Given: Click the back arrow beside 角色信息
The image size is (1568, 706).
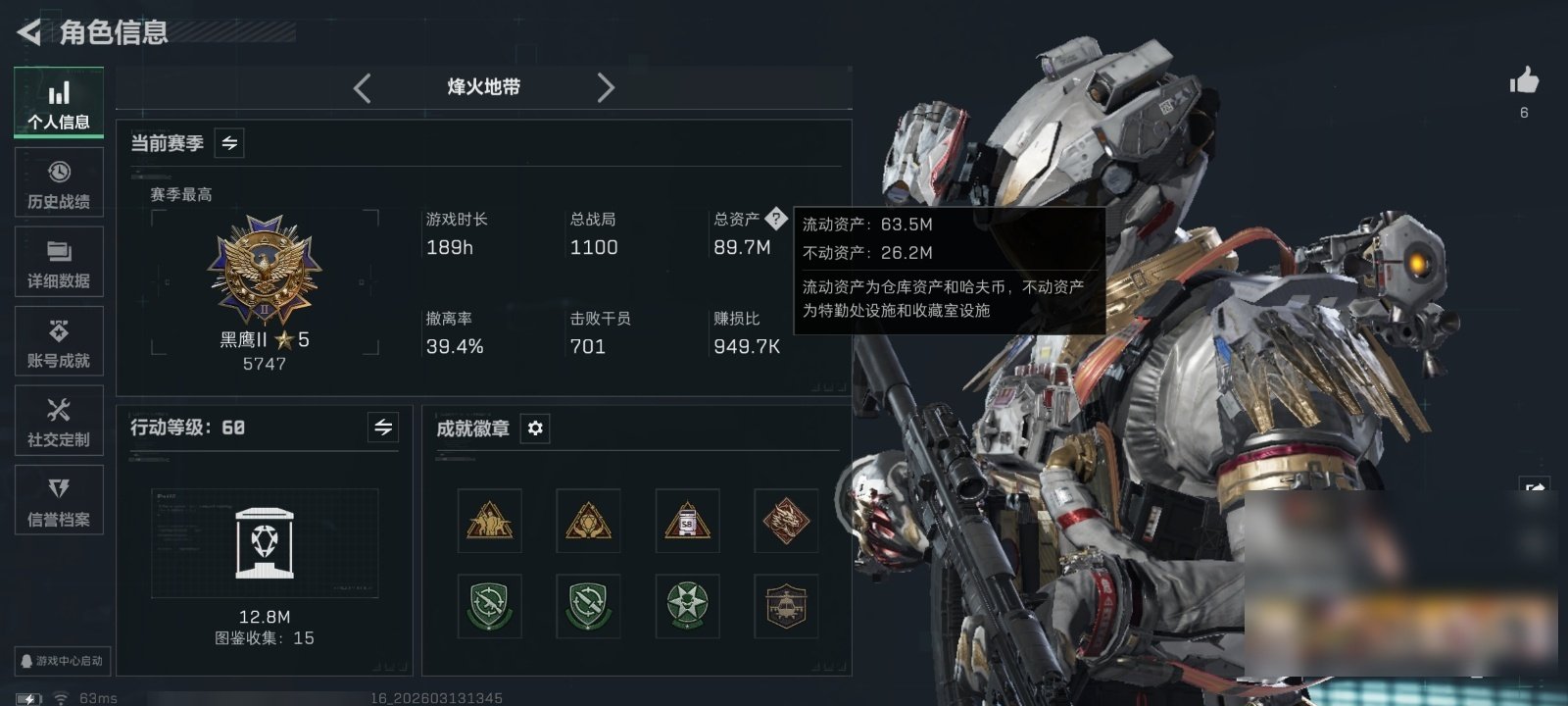Looking at the screenshot, I should coord(29,32).
